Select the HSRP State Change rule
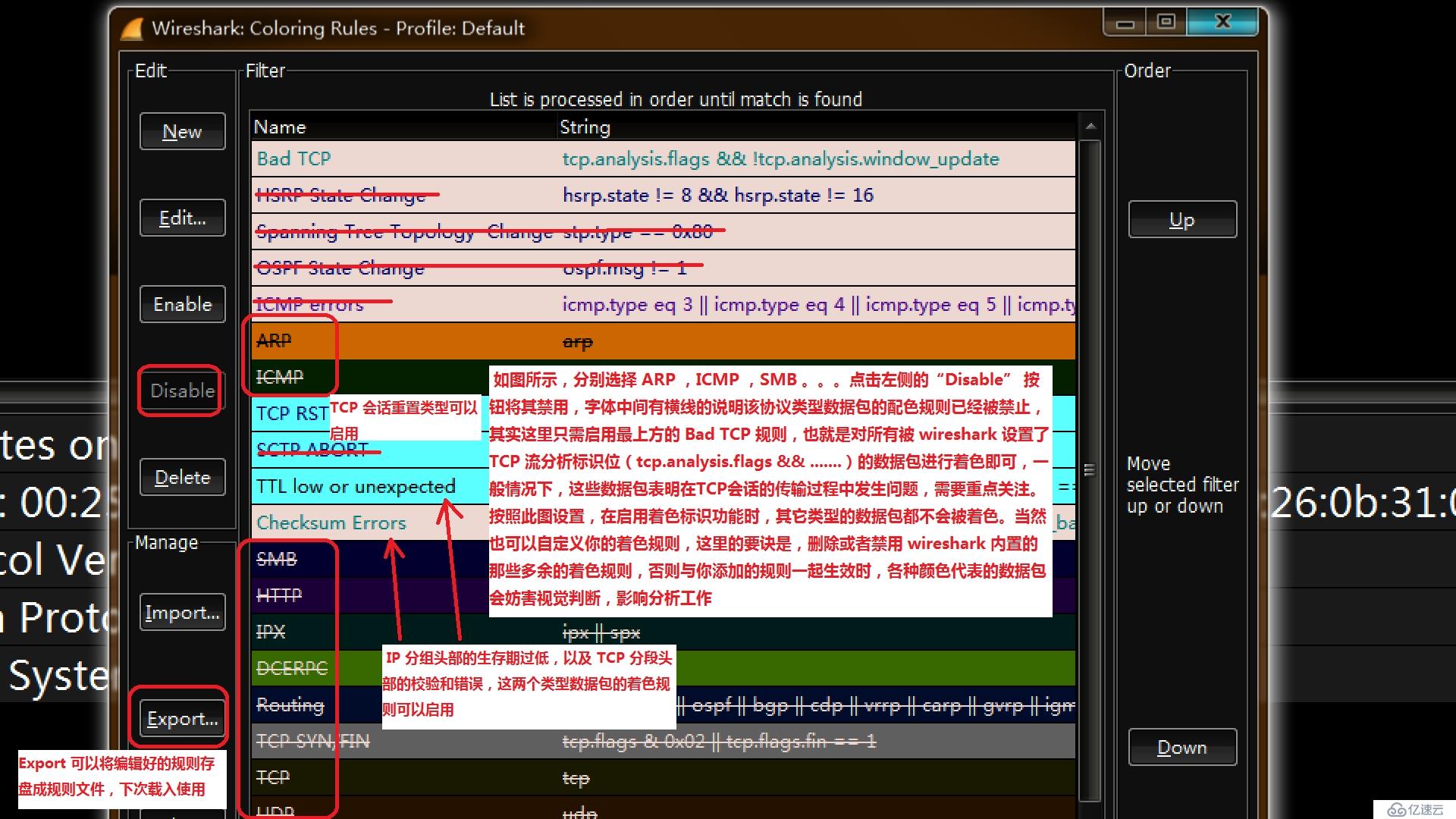This screenshot has height=819, width=1456. point(663,195)
